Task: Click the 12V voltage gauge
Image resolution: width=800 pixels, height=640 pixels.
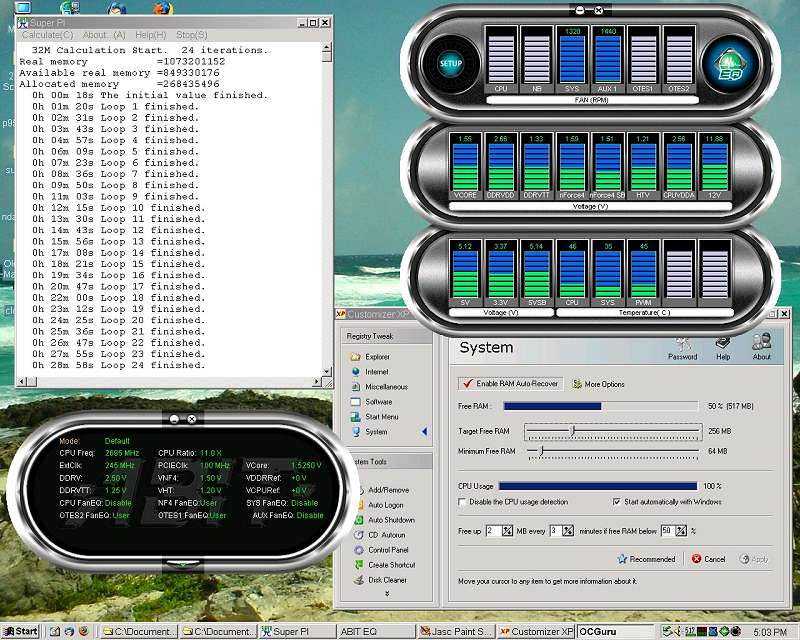Action: click(x=714, y=166)
